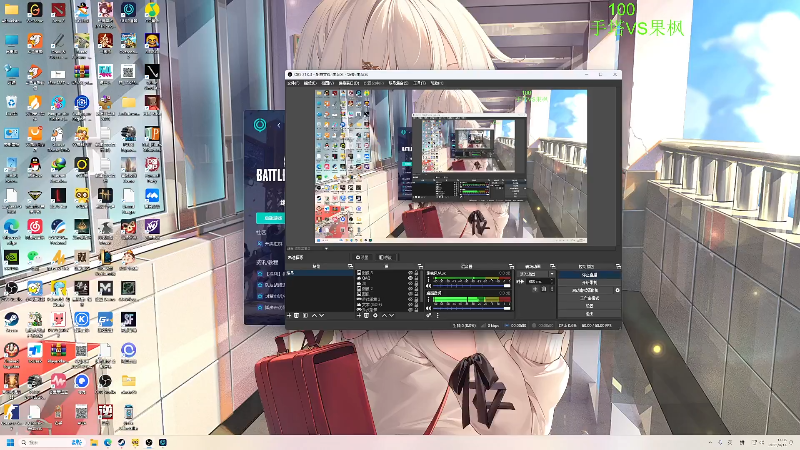Select highlighted scene in Scenes list
The width and height of the screenshot is (800, 450).
pos(320,273)
